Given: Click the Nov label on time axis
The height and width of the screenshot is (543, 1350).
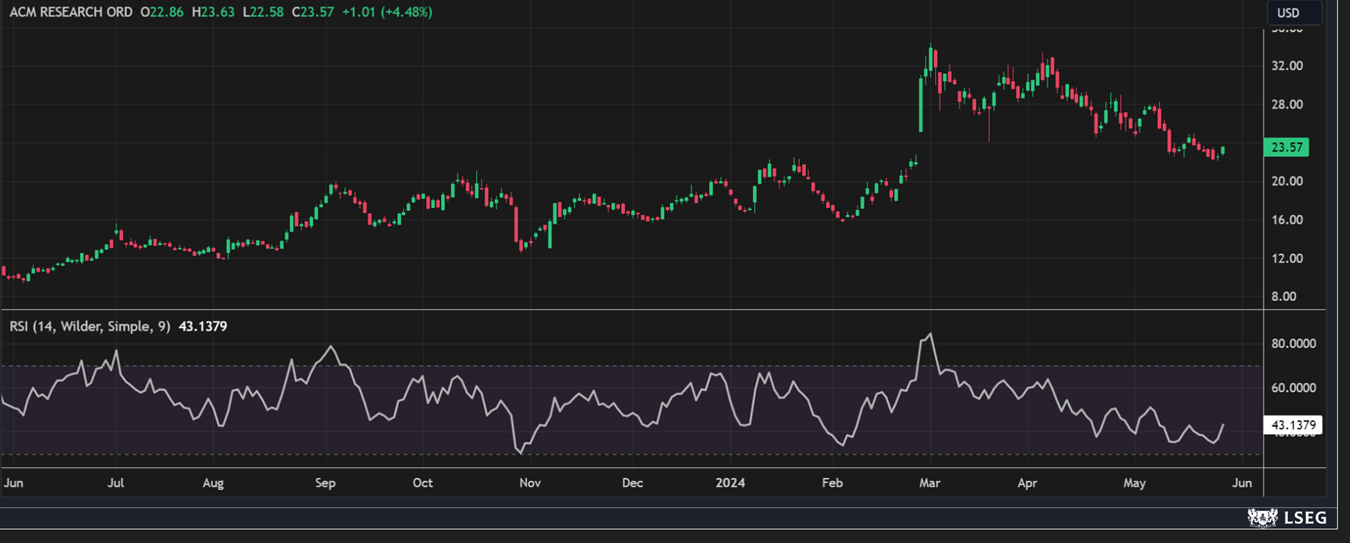Looking at the screenshot, I should (529, 482).
